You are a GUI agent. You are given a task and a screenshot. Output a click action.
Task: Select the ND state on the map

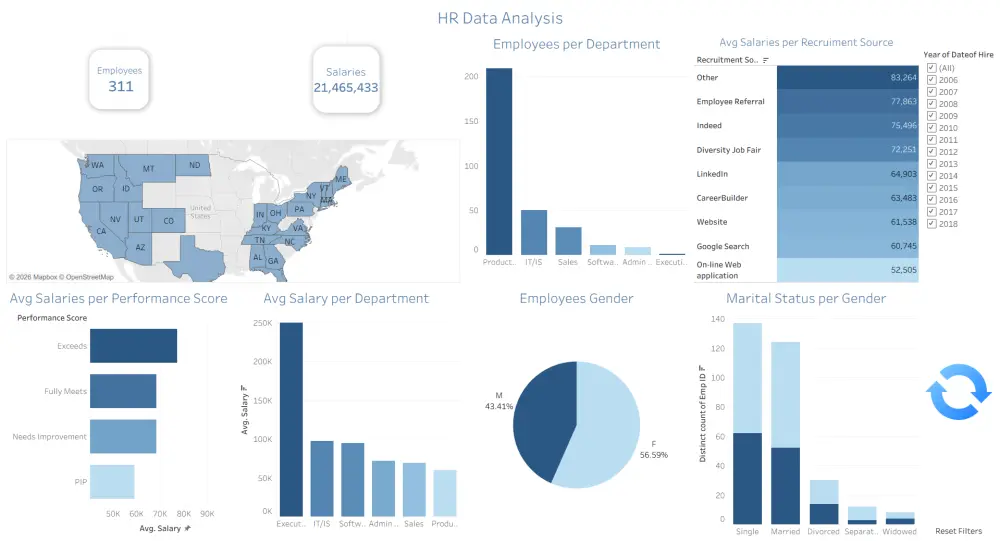(194, 165)
